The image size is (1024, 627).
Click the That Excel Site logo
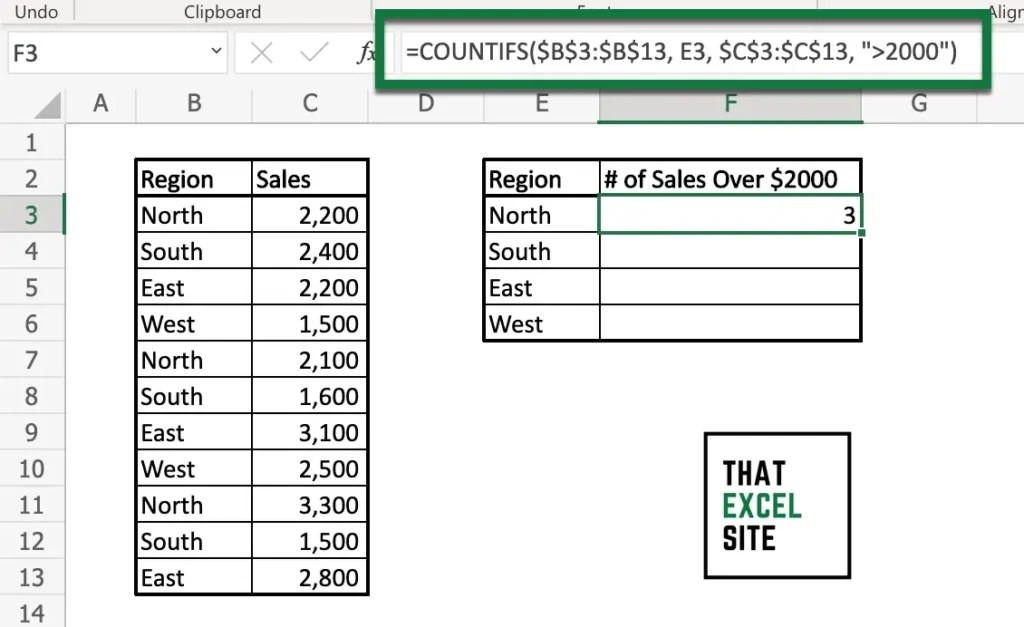777,505
